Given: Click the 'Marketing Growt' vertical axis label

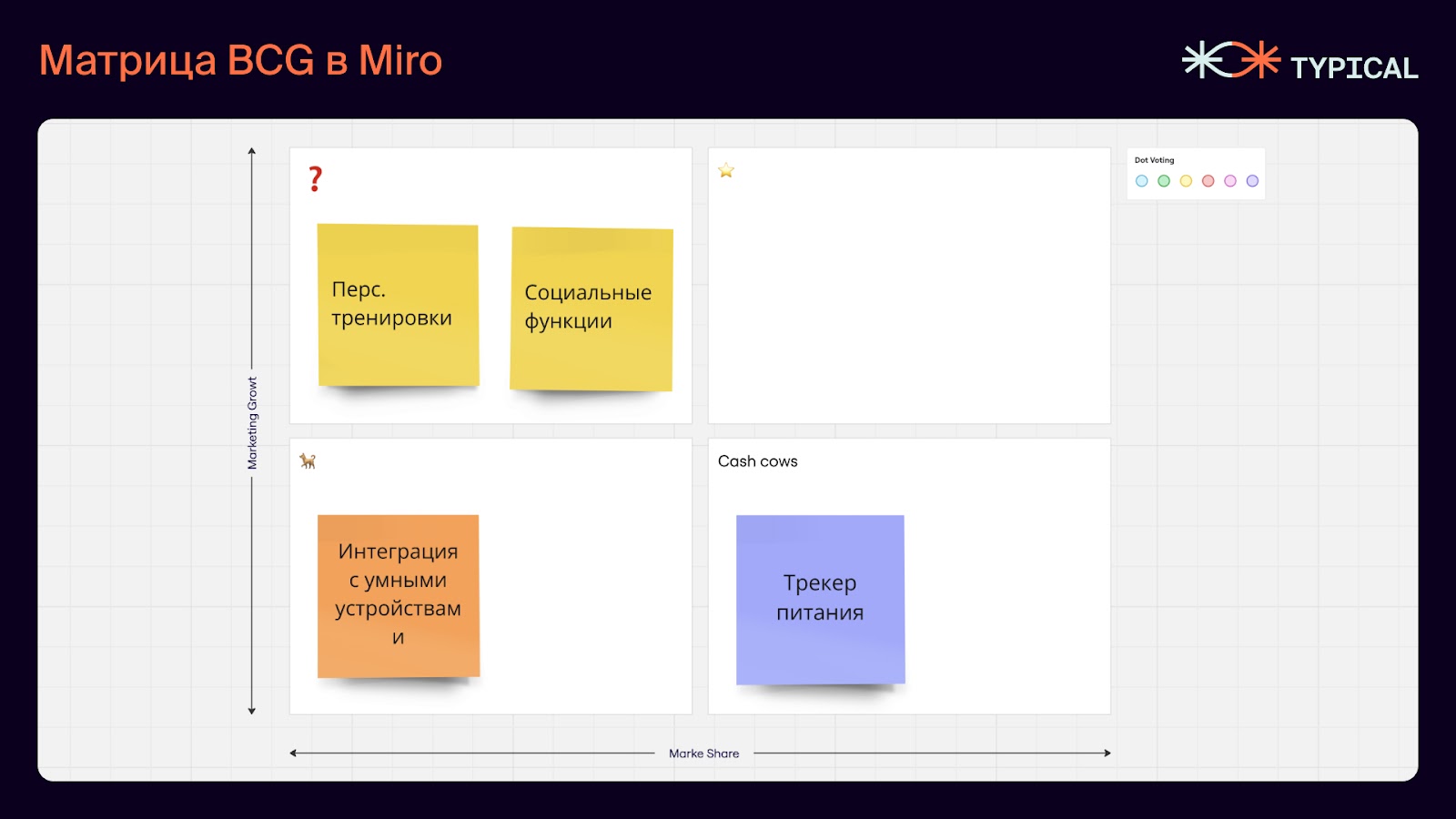Looking at the screenshot, I should pos(252,423).
